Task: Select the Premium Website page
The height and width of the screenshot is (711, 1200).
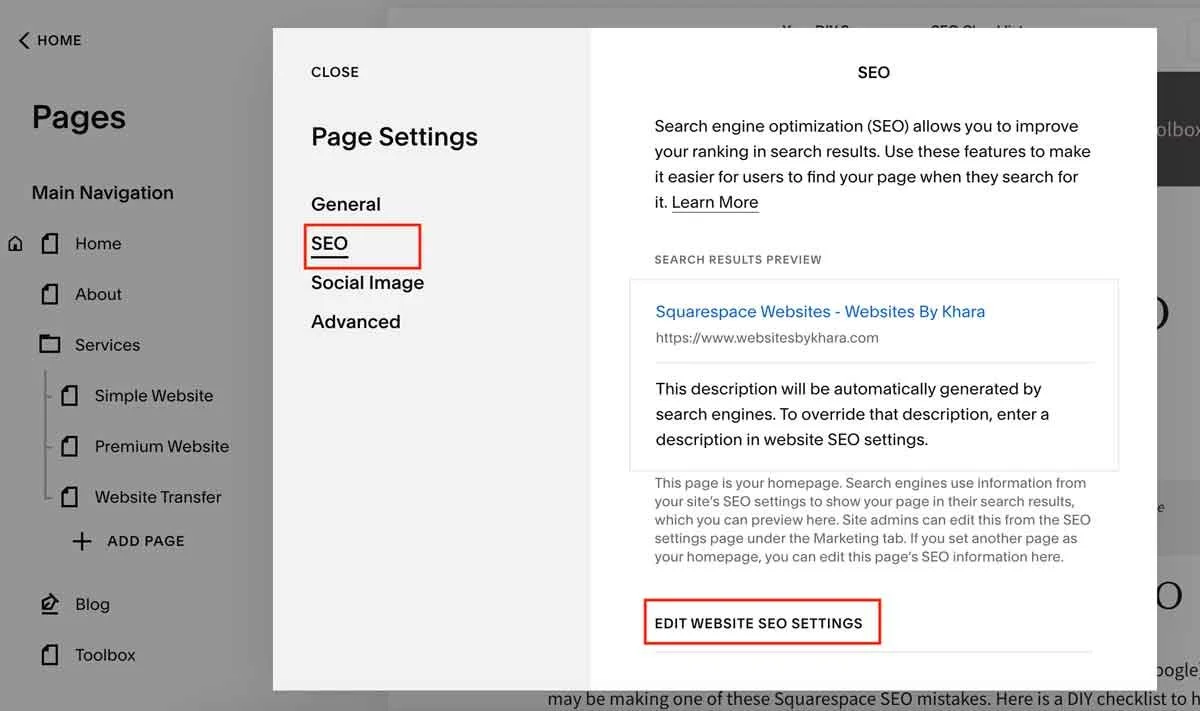Action: (x=162, y=447)
